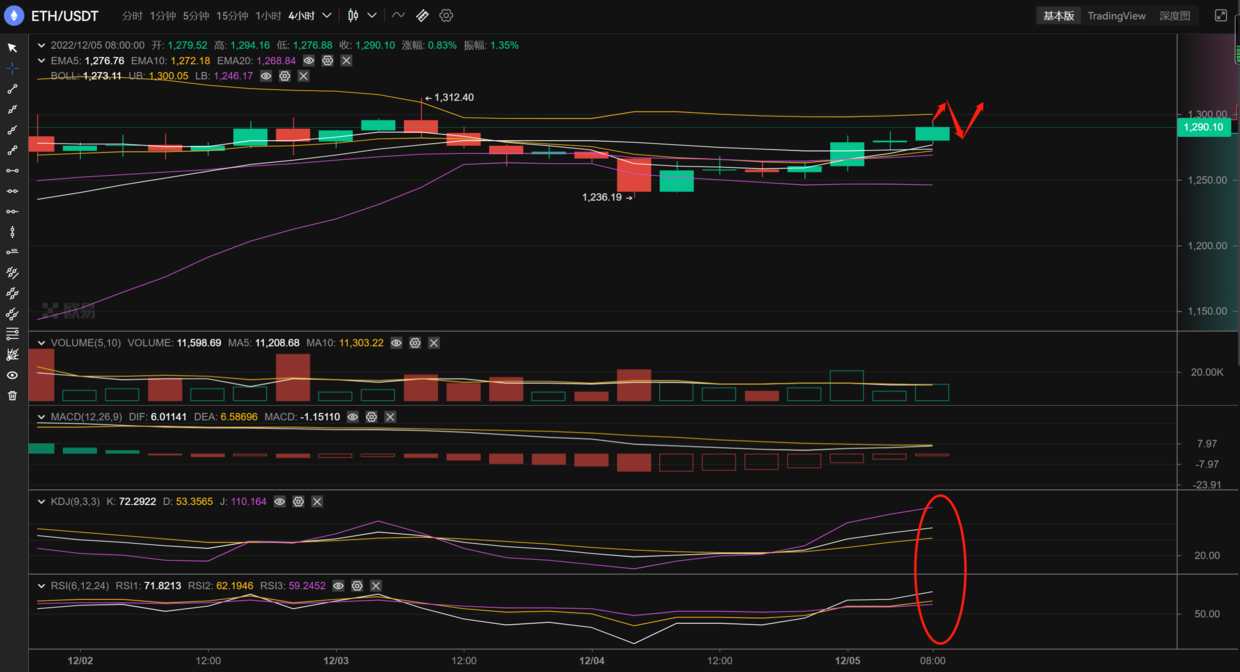The width and height of the screenshot is (1240, 672).
Task: Collapse the KDJ(9,3,3) panel chevron
Action: pos(41,502)
